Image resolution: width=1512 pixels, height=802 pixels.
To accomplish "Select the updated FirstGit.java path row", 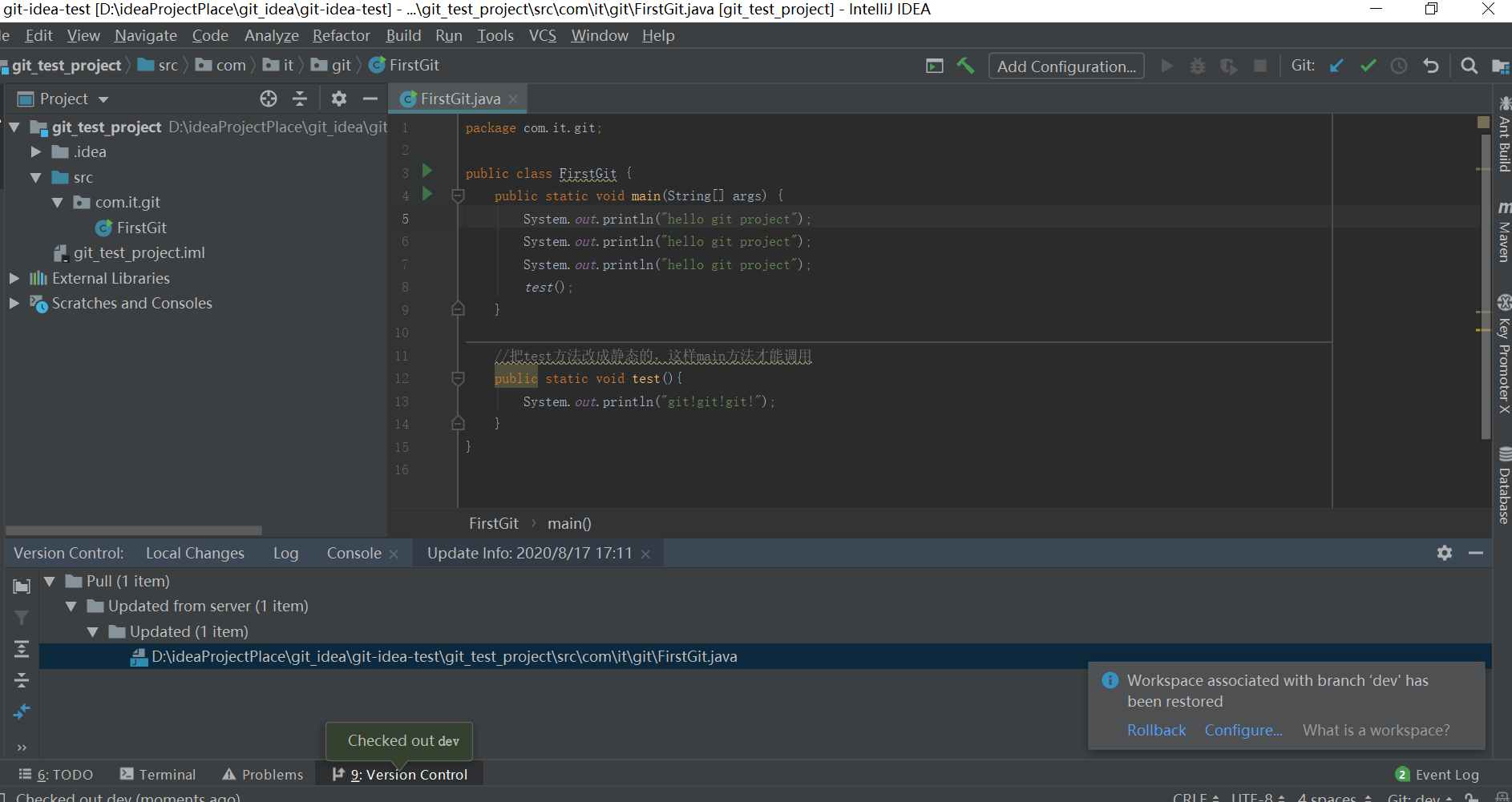I will point(765,656).
